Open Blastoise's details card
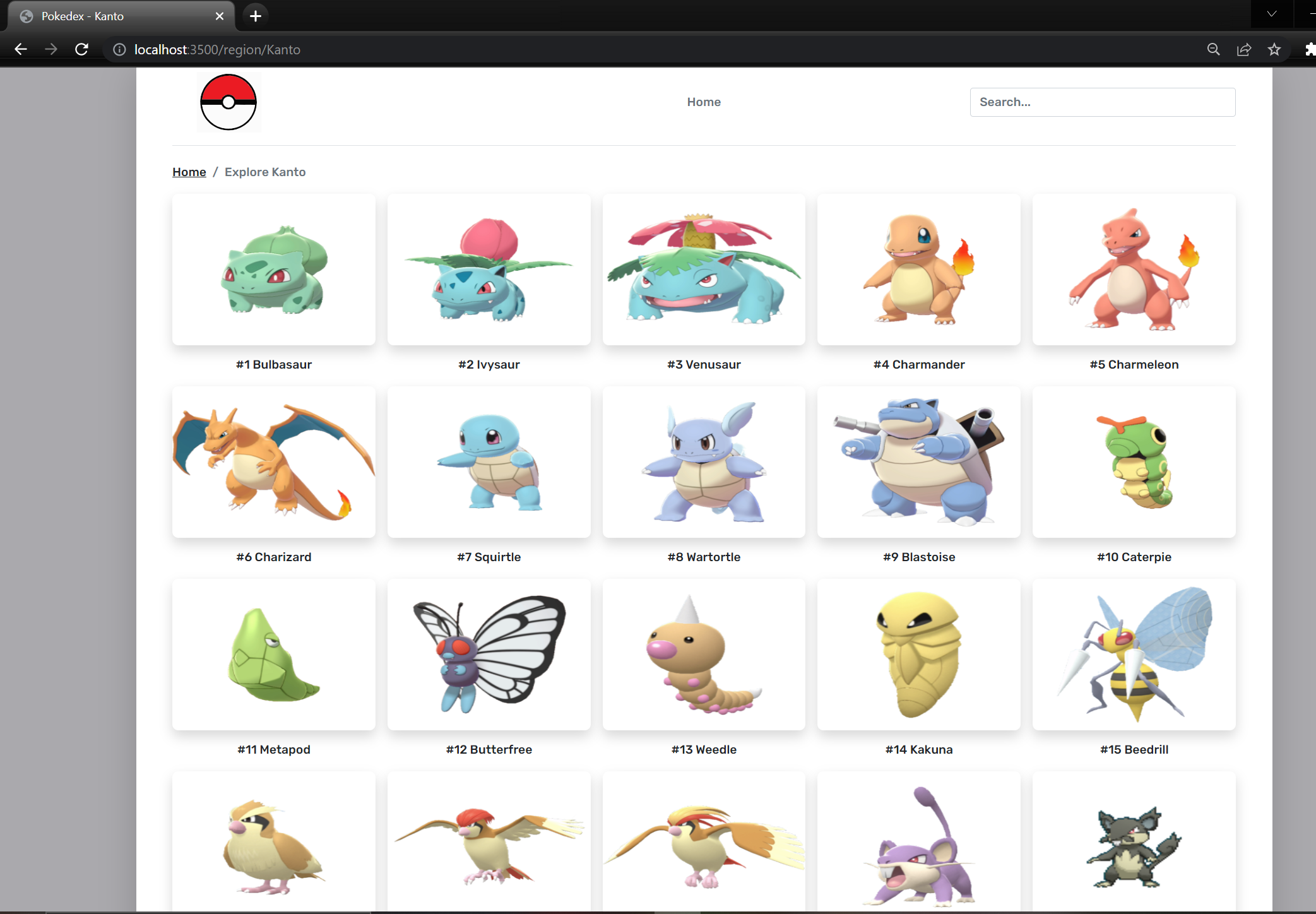1316x914 pixels. 918,462
